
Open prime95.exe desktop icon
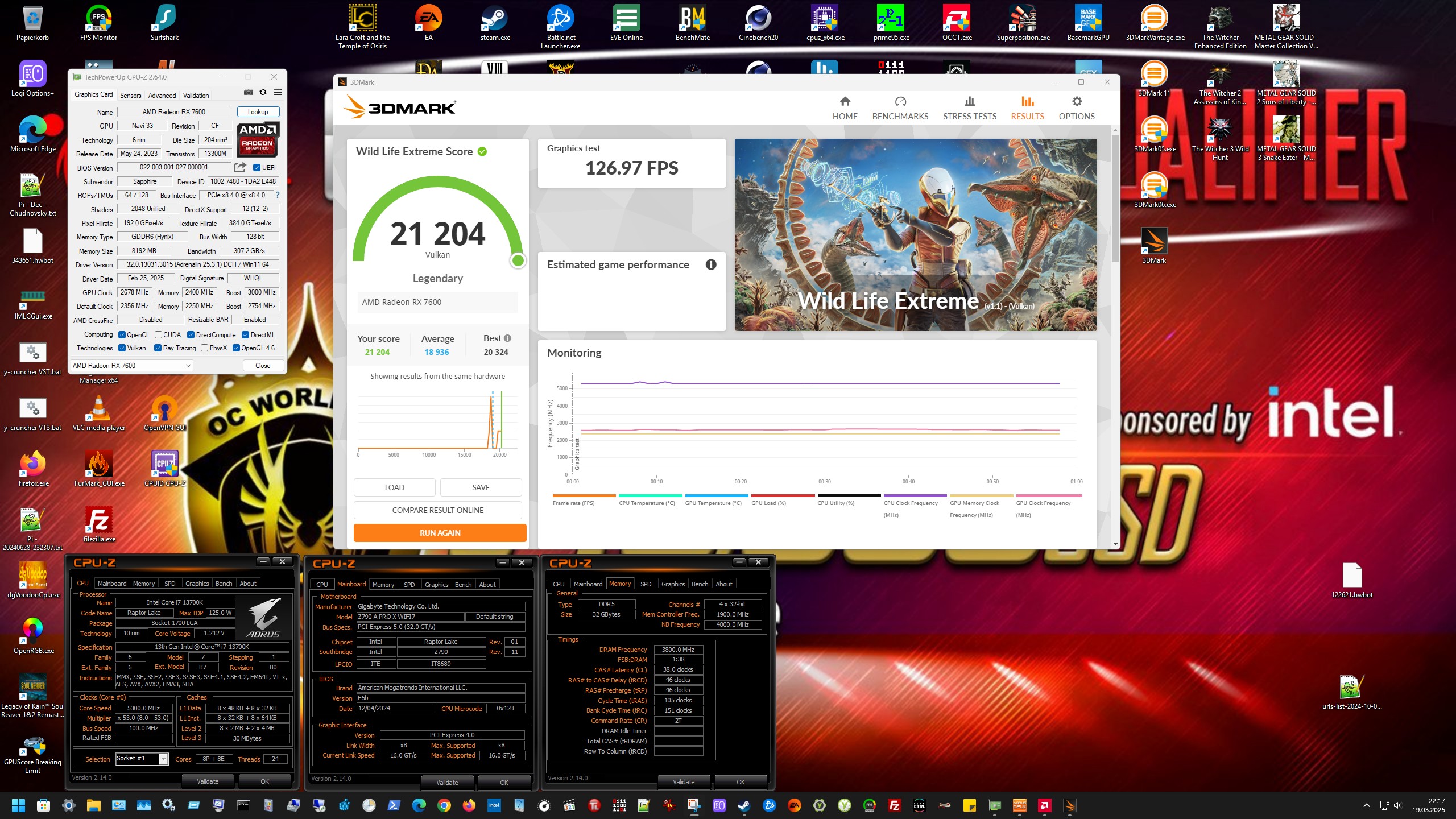891,23
